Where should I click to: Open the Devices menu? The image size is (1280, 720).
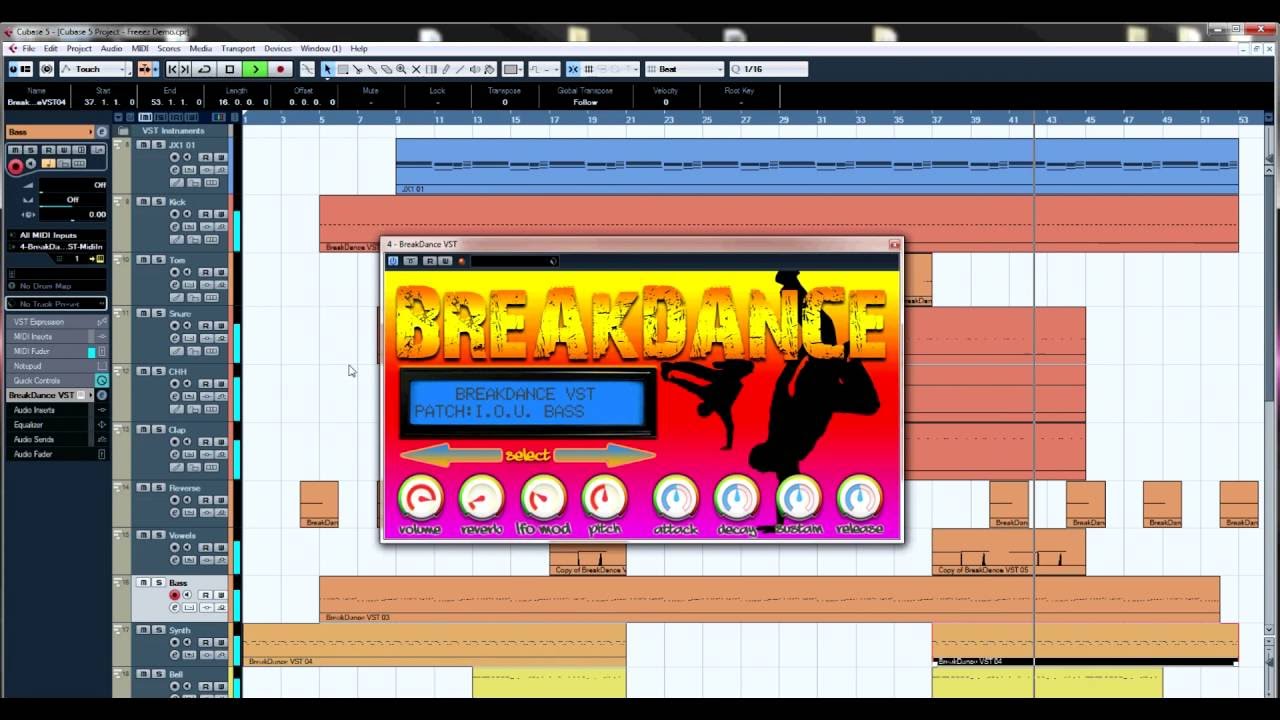278,48
